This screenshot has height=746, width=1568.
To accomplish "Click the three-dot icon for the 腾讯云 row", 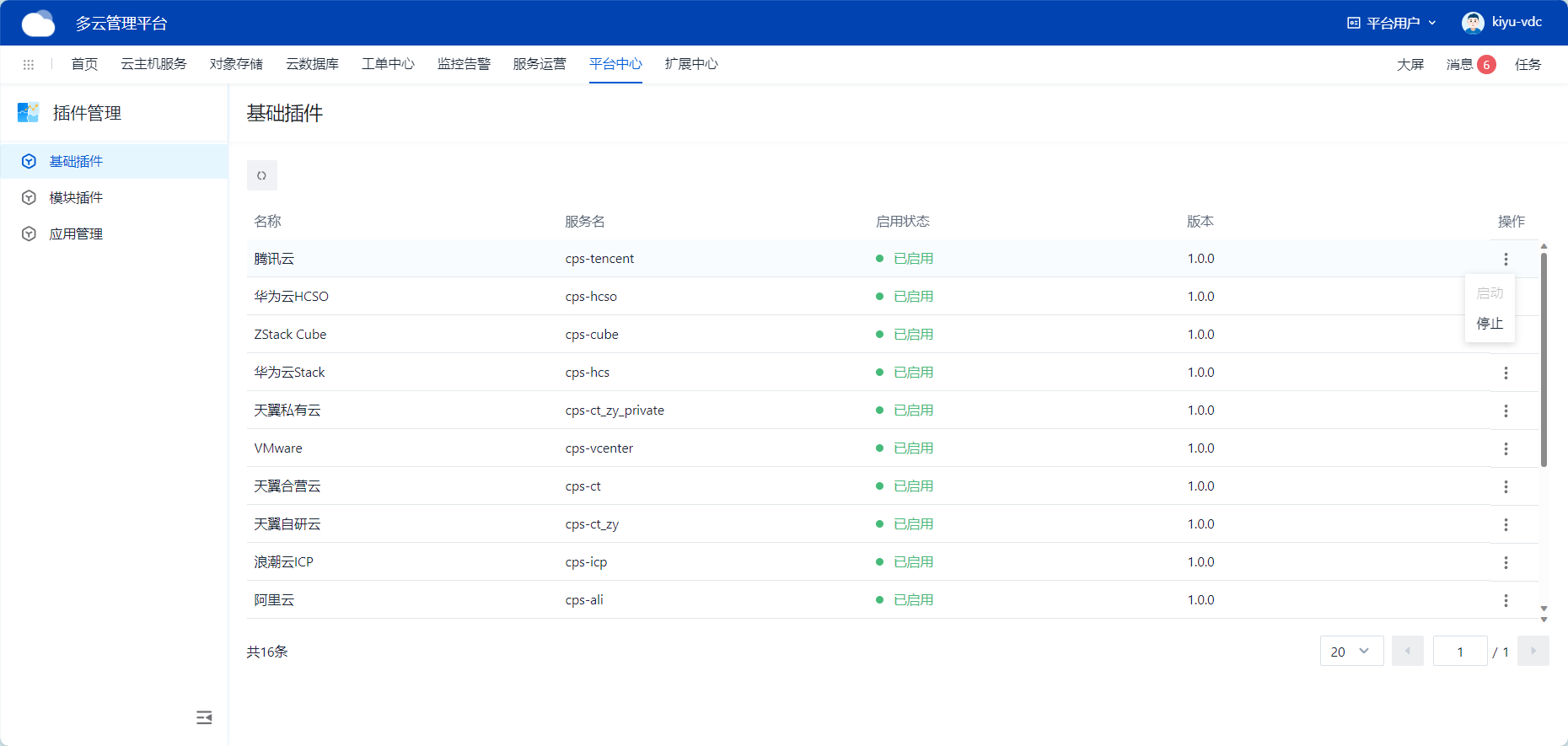I will pyautogui.click(x=1506, y=259).
